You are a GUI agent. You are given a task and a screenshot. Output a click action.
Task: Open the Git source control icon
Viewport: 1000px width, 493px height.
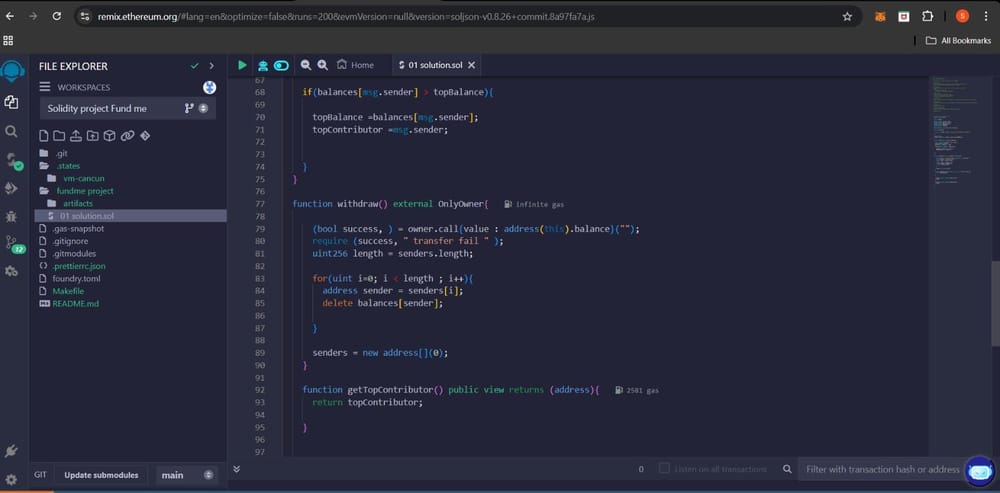[x=13, y=244]
